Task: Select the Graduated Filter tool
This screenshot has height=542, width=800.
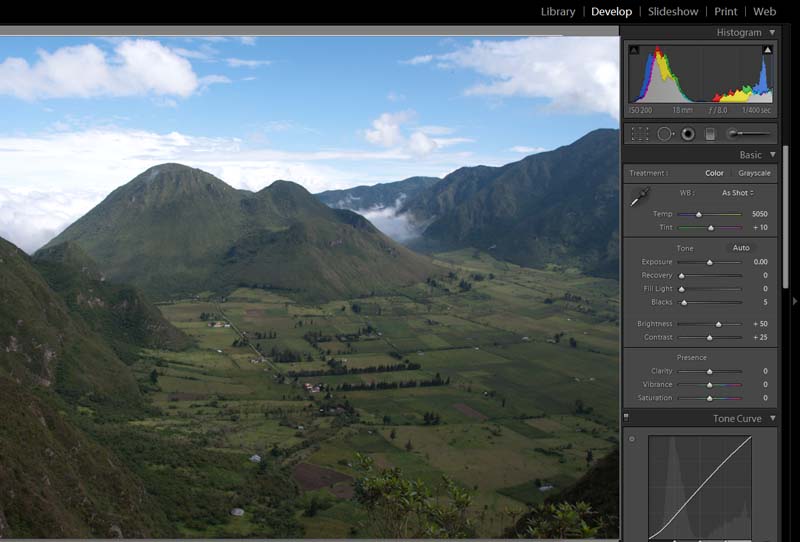Action: click(710, 134)
